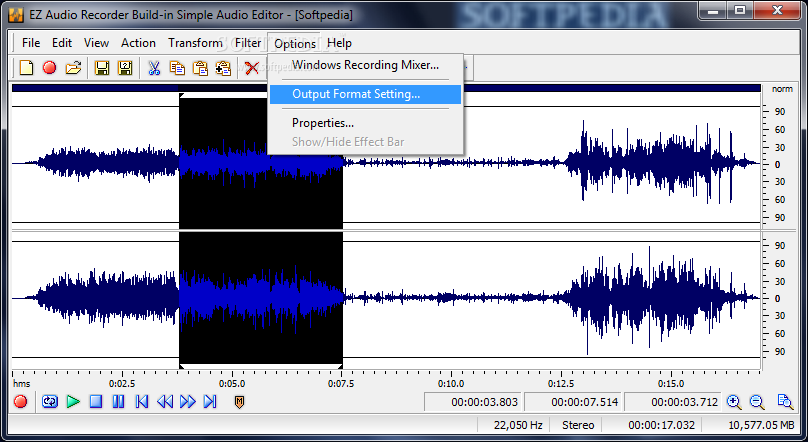This screenshot has width=808, height=442.
Task: Cut the selected audio with scissors
Action: [x=154, y=67]
